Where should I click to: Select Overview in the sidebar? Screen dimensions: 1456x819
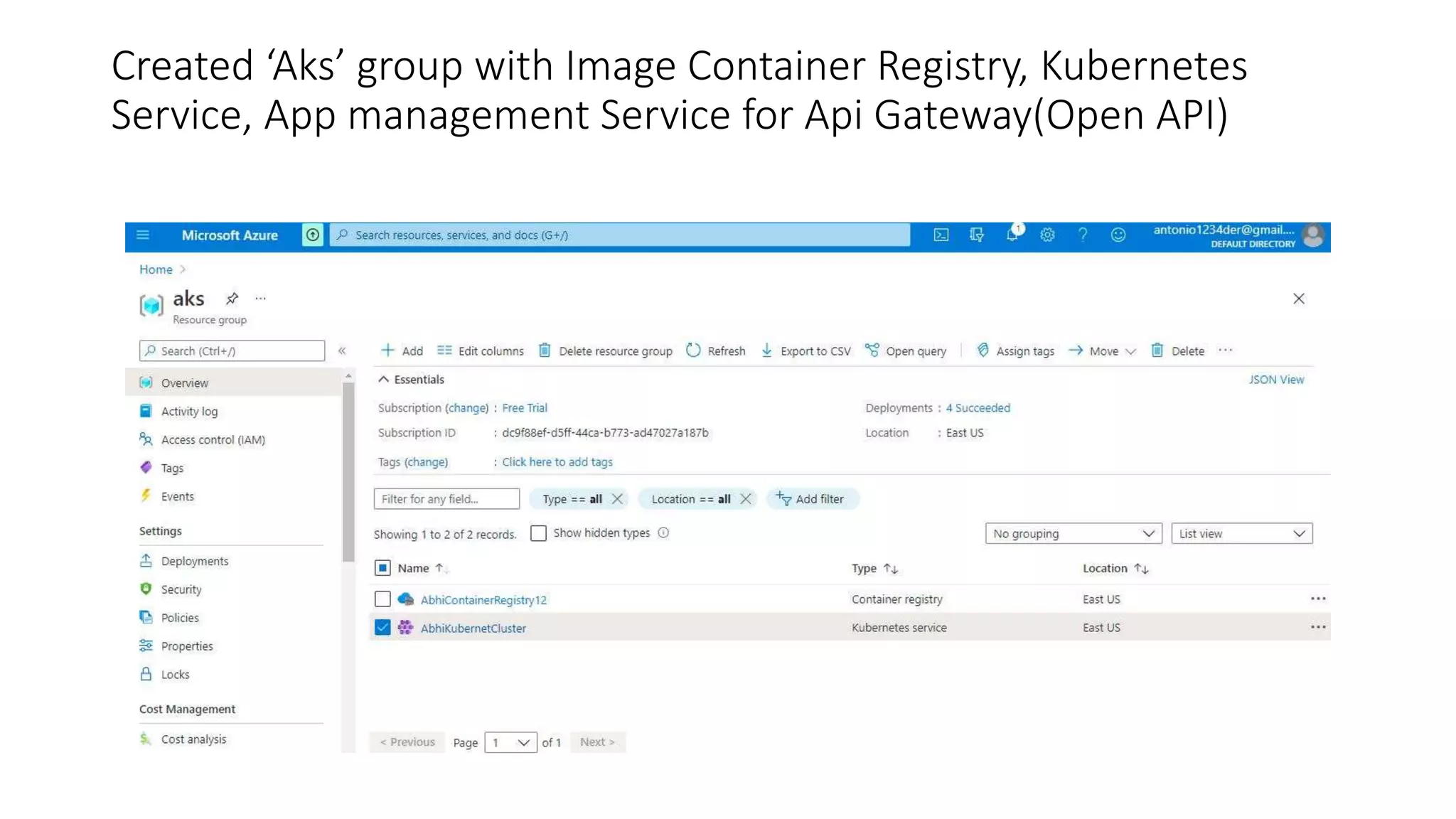tap(233, 382)
